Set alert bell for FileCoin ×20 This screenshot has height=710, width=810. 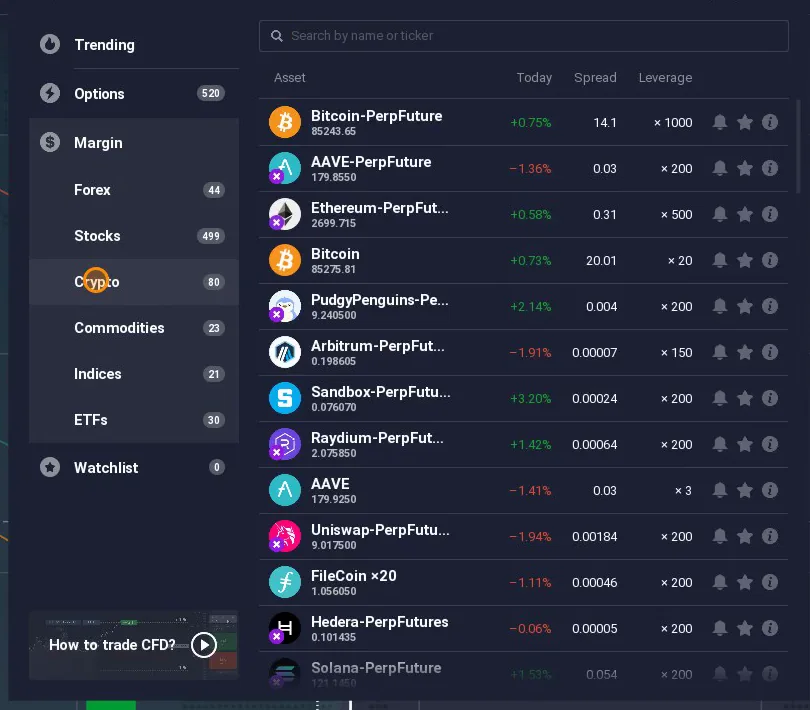tap(720, 582)
